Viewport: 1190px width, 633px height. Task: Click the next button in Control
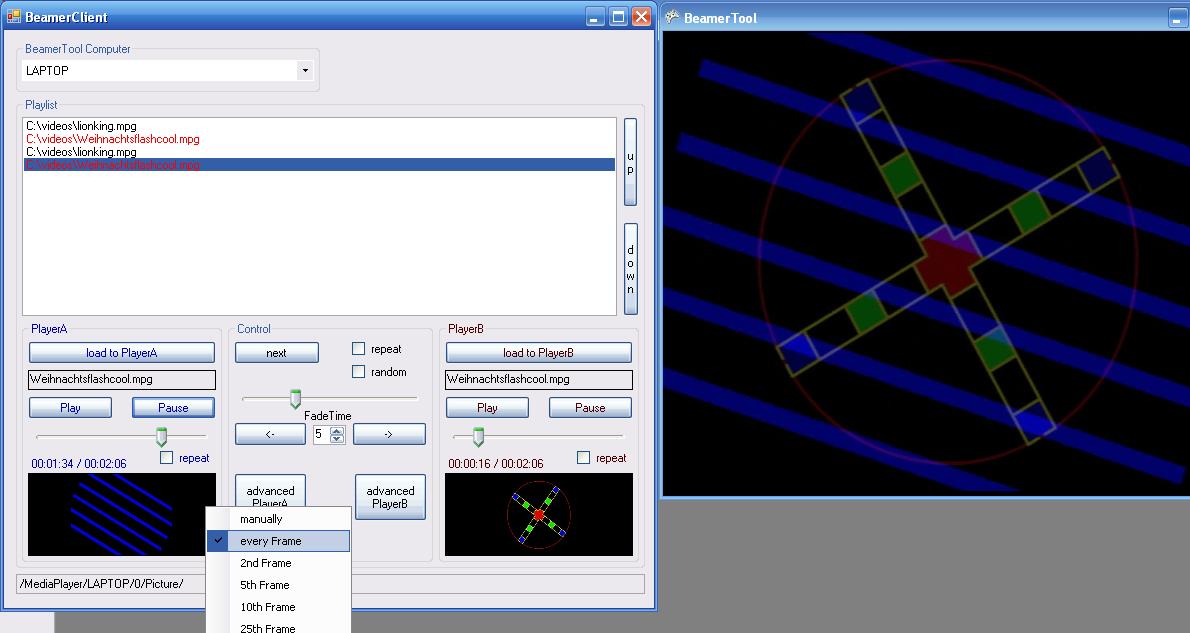277,353
